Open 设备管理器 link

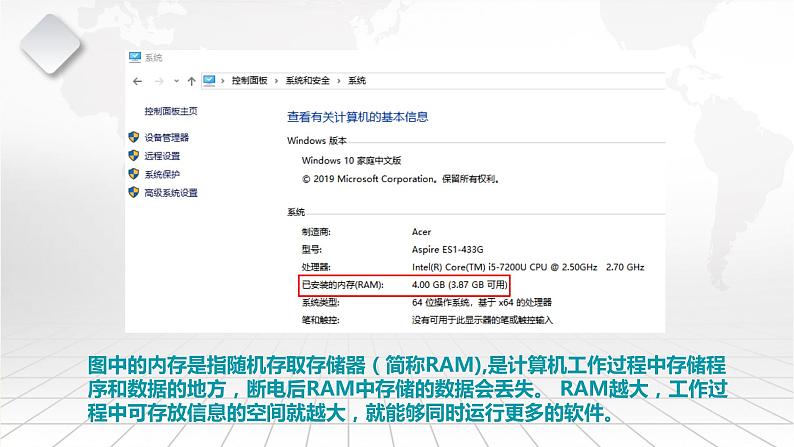(166, 137)
